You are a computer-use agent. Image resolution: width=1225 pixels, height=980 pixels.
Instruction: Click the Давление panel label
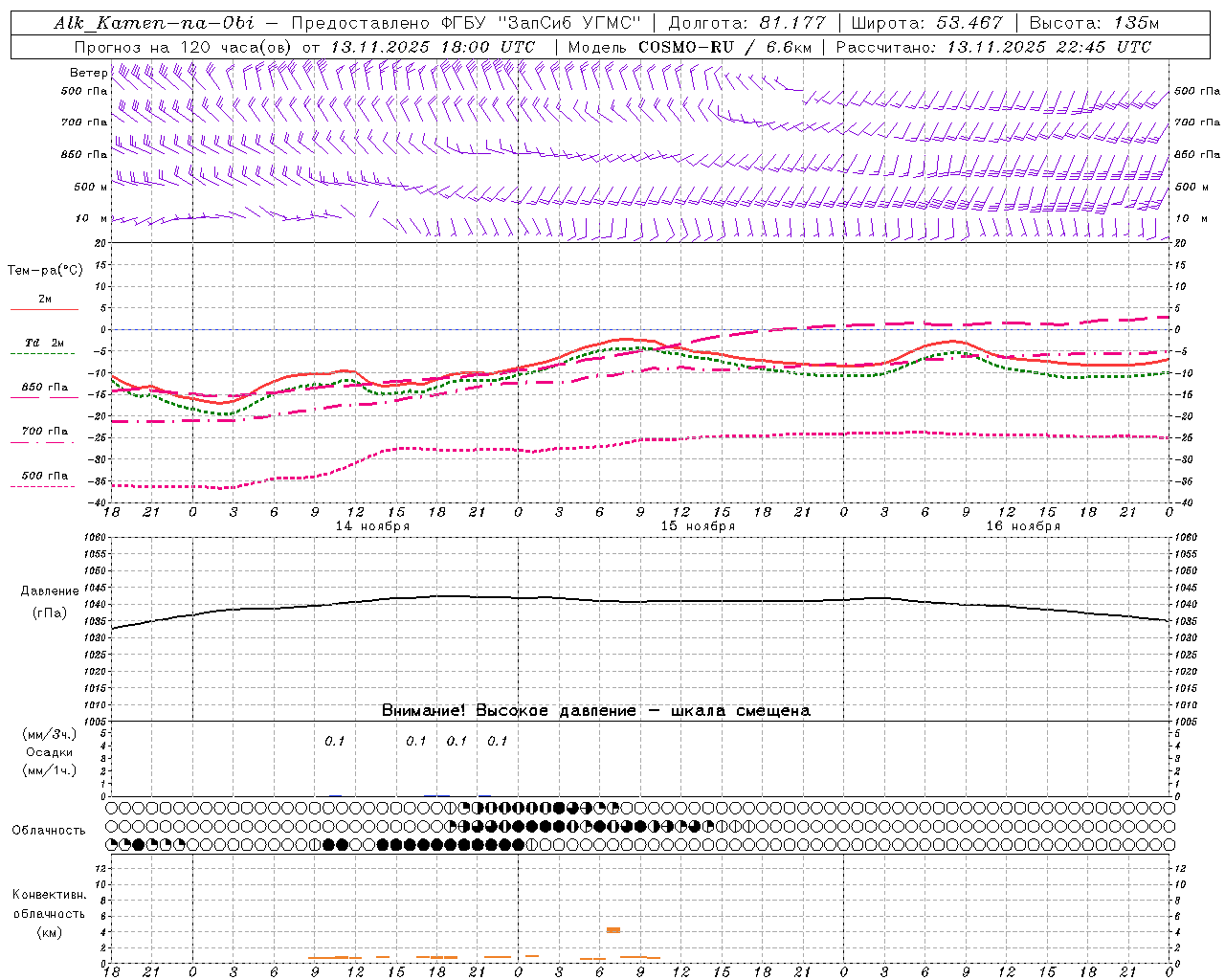point(50,591)
